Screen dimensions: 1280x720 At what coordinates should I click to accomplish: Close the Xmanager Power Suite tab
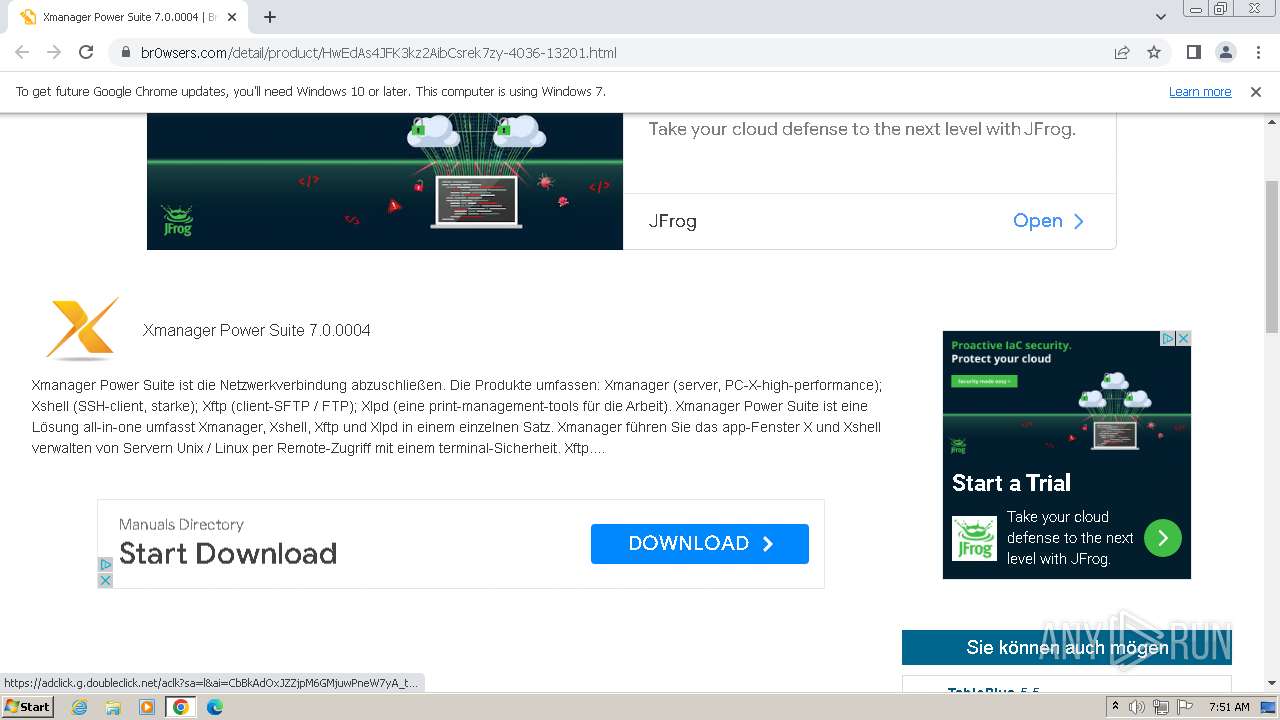231,17
